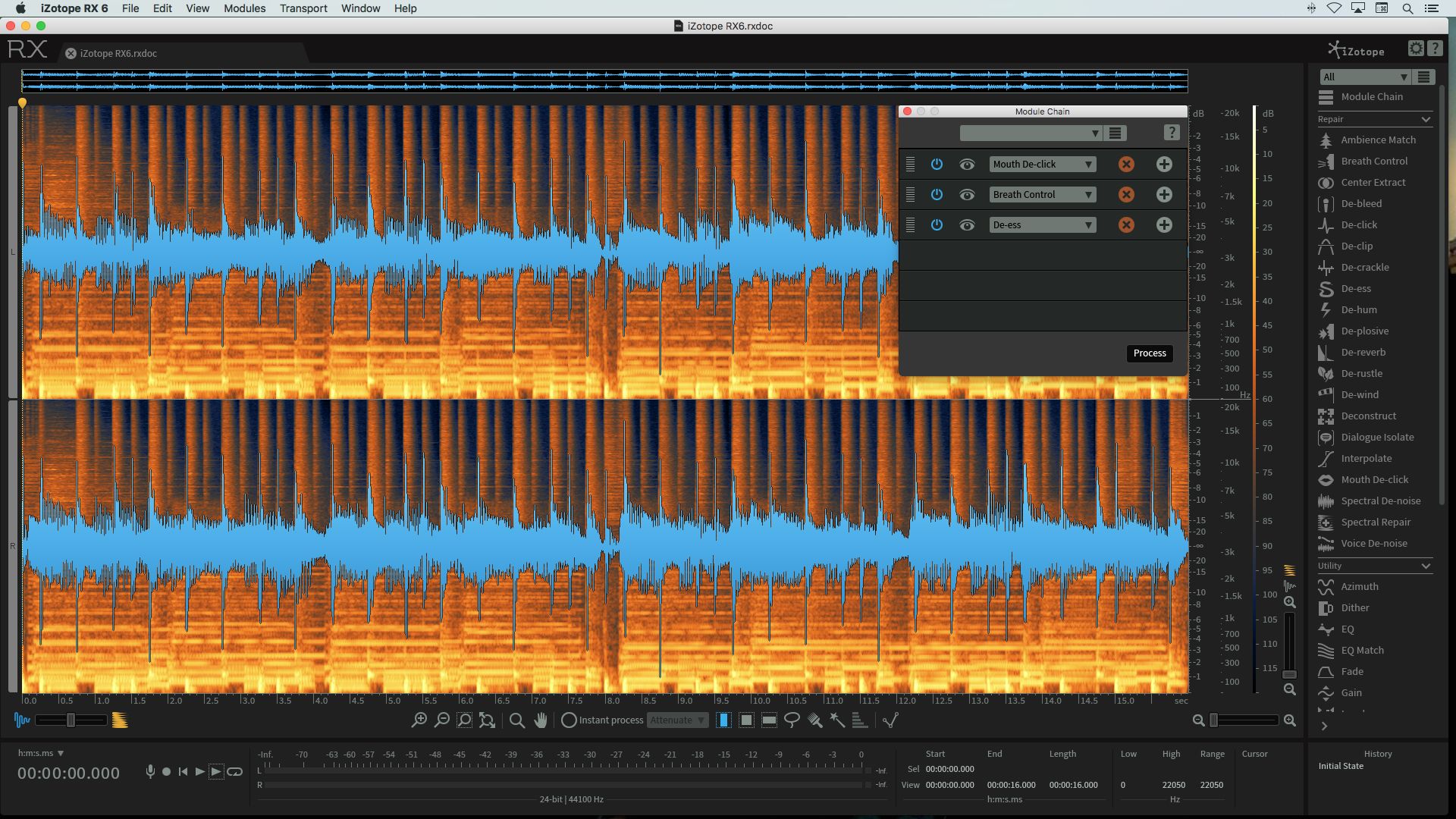The image size is (1456, 819).
Task: Open De-ess module dropdown in chain
Action: 1088,224
